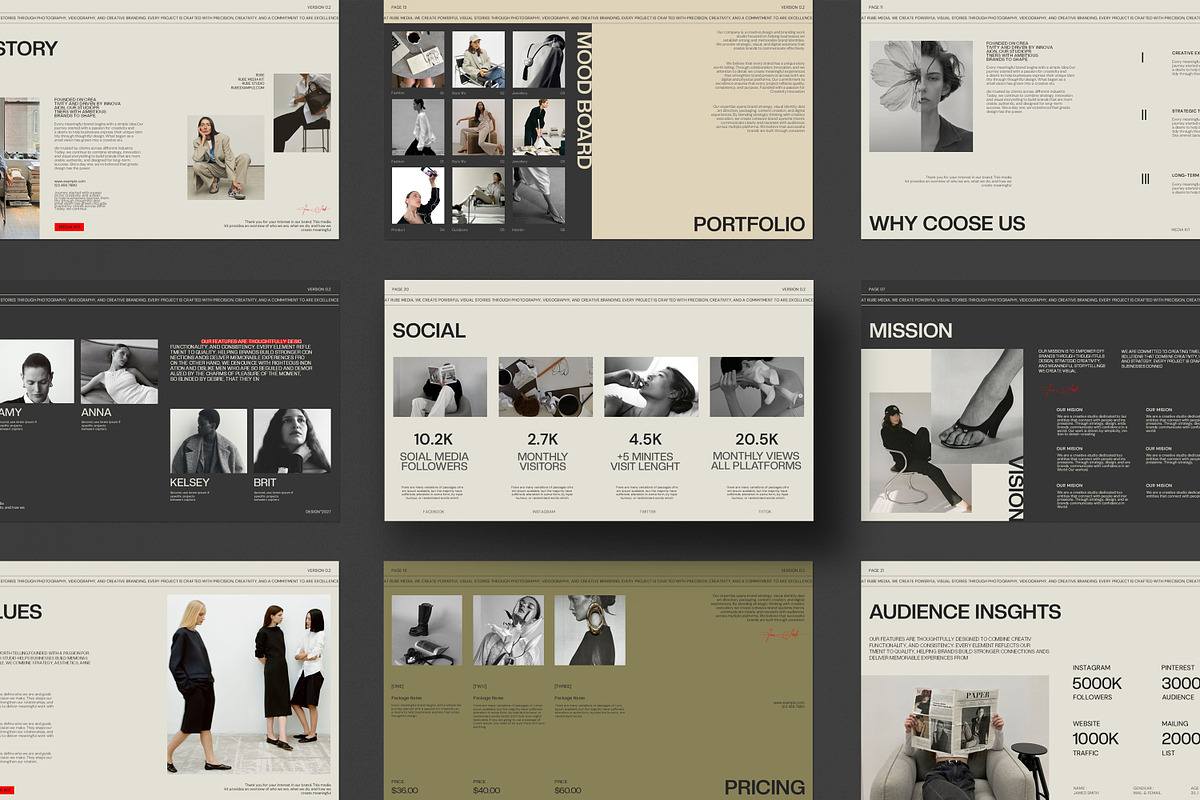Click the MONTHLY VIEWS ALL PLLATFORMS caption
Image resolution: width=1200 pixels, height=800 pixels.
(756, 461)
